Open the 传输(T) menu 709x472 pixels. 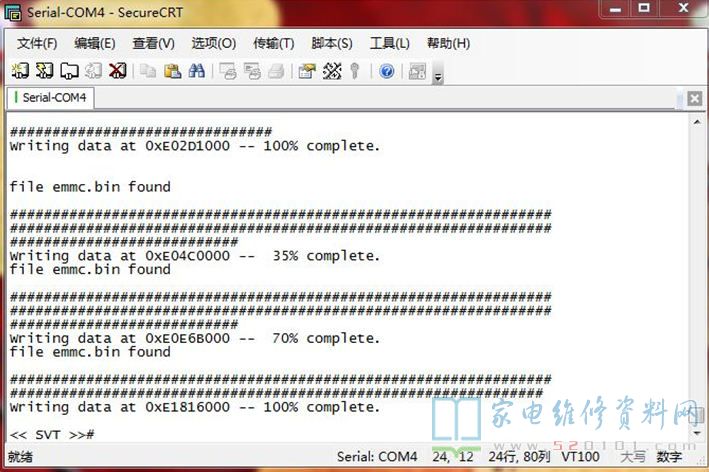click(273, 44)
